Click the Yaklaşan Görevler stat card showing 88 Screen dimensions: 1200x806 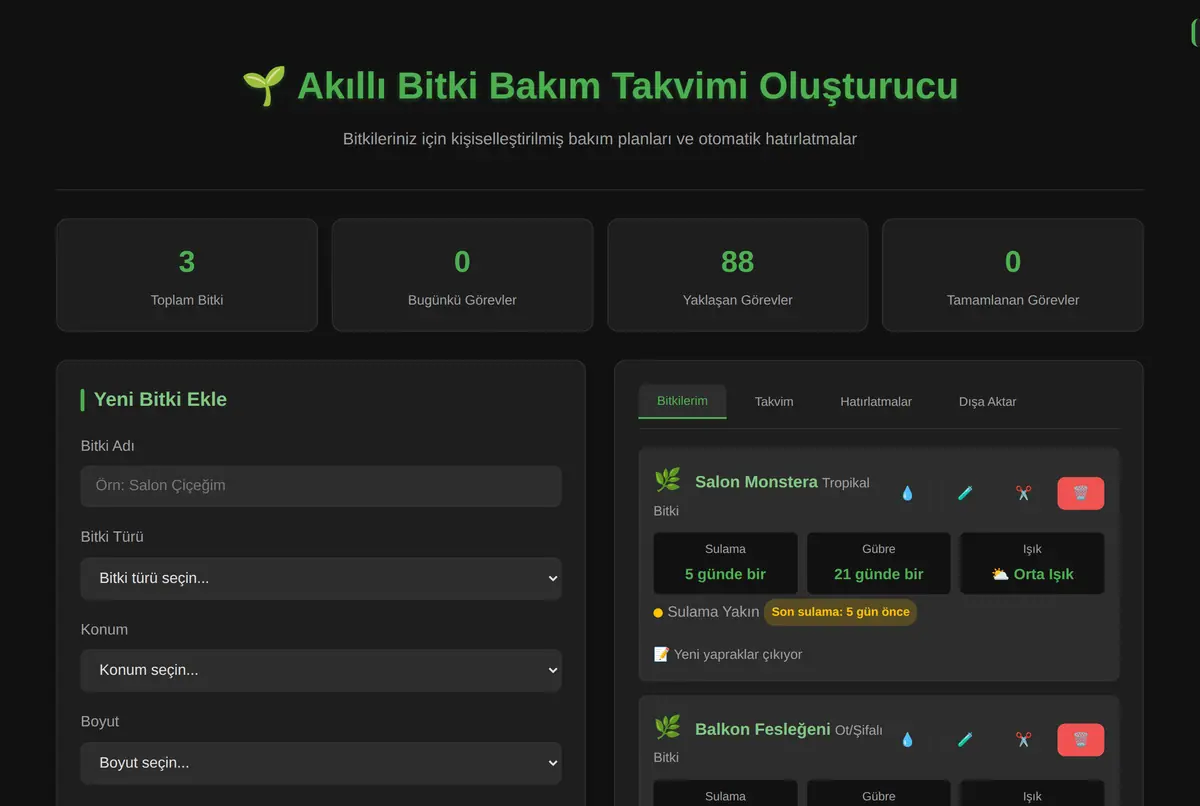coord(738,275)
